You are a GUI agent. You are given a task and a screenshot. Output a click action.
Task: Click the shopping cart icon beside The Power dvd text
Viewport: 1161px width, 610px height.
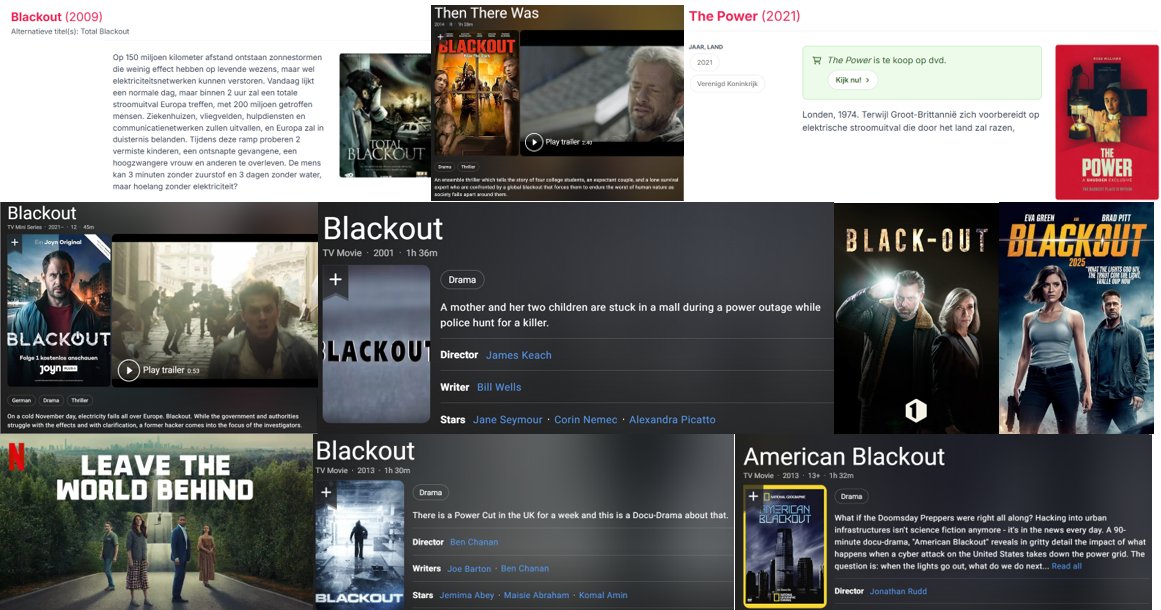pyautogui.click(x=817, y=61)
